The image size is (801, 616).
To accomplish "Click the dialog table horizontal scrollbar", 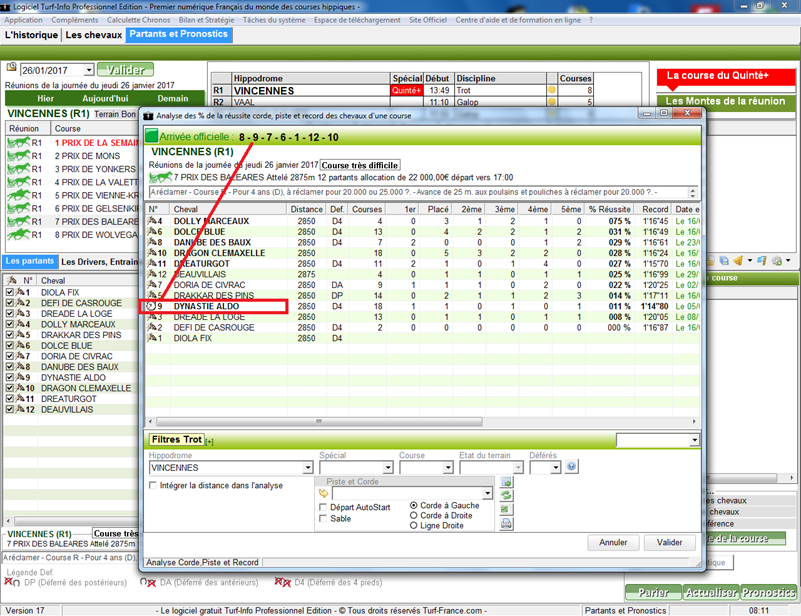I will pyautogui.click(x=320, y=421).
